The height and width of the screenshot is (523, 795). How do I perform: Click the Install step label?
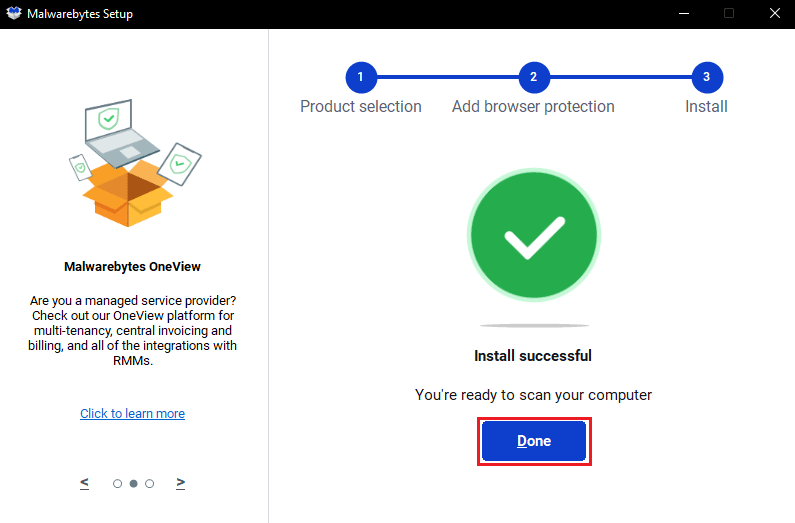tap(706, 106)
